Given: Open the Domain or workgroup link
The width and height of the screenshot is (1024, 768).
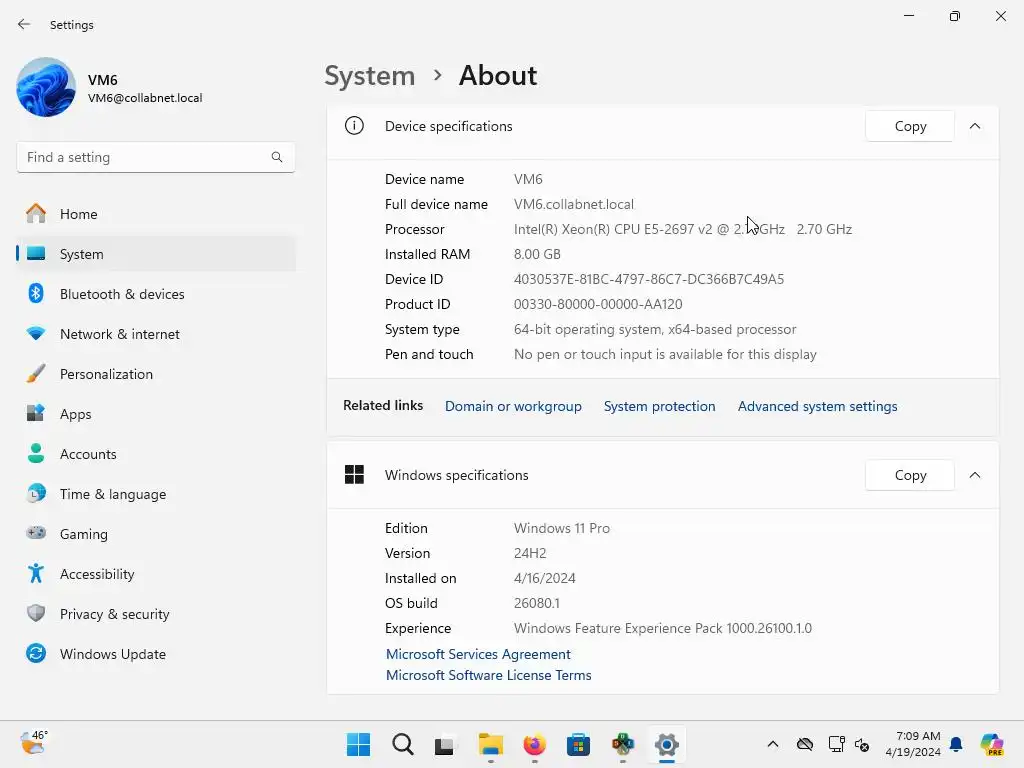Looking at the screenshot, I should click(x=513, y=406).
